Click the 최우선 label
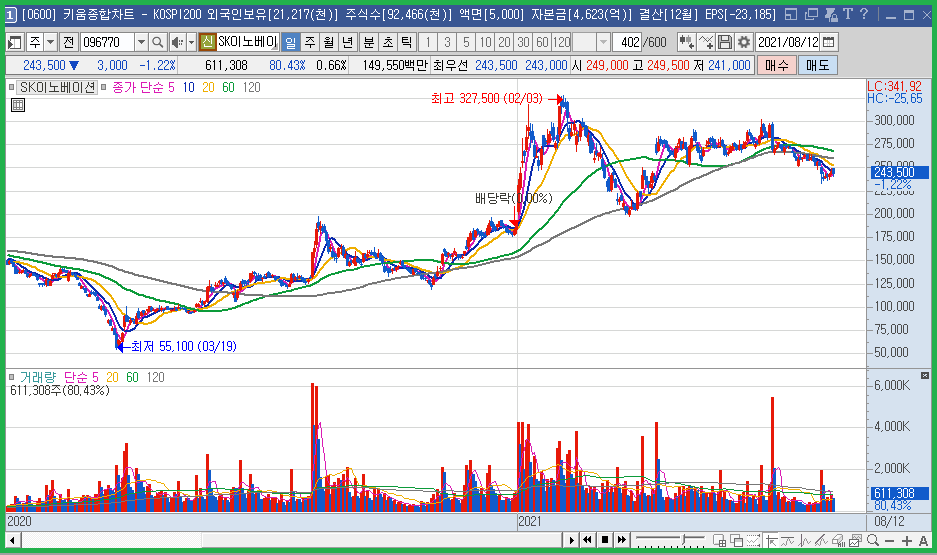Image resolution: width=937 pixels, height=555 pixels. 450,65
